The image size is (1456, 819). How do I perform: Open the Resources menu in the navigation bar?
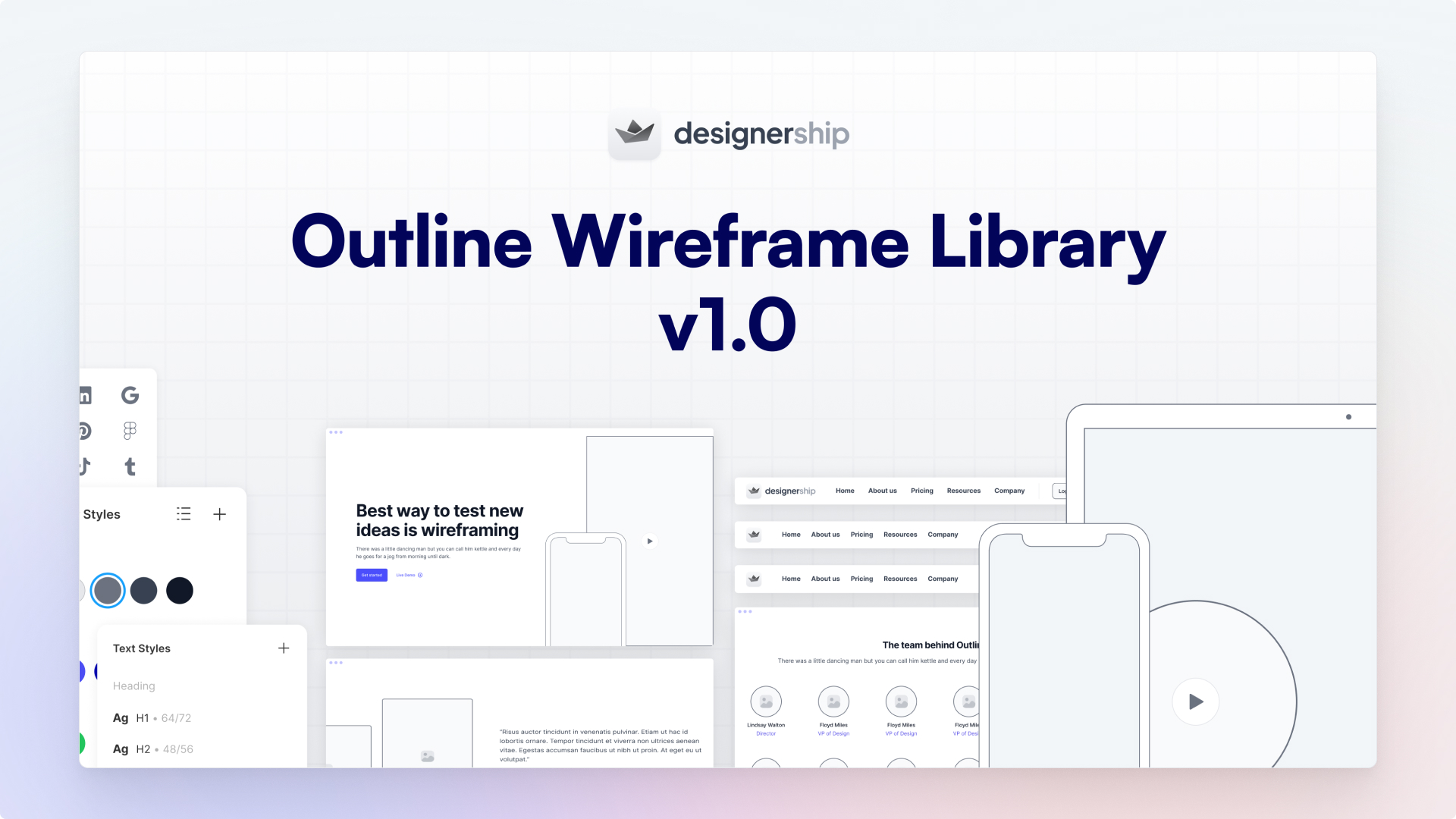(964, 491)
